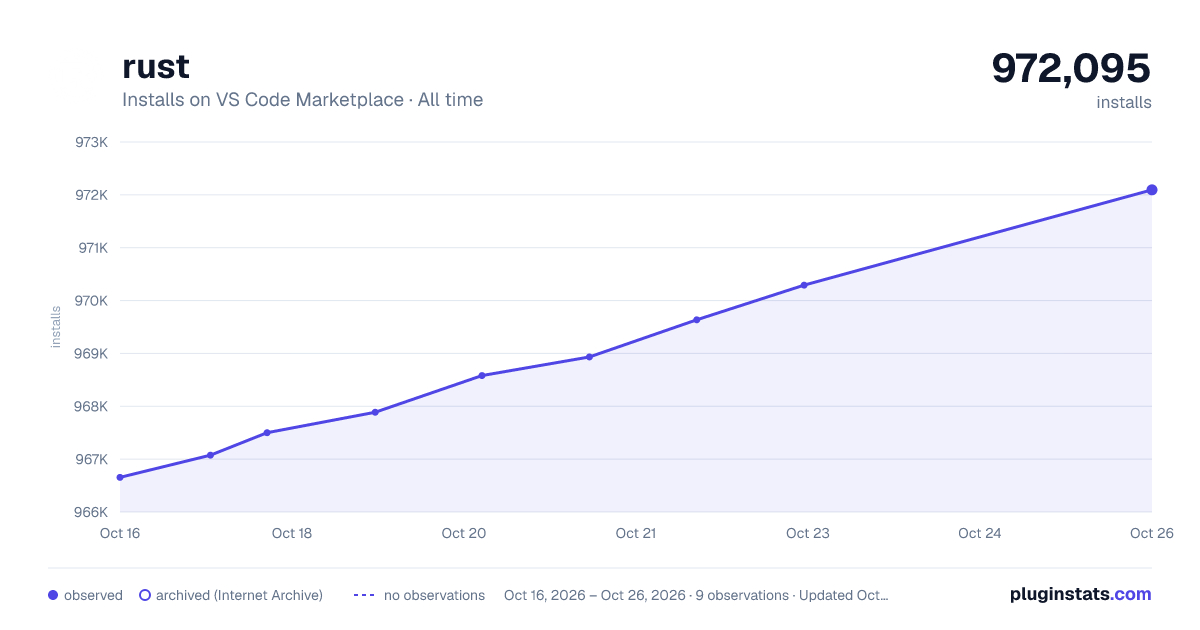Click the '971K' y-axis label
The height and width of the screenshot is (630, 1200).
(91, 248)
